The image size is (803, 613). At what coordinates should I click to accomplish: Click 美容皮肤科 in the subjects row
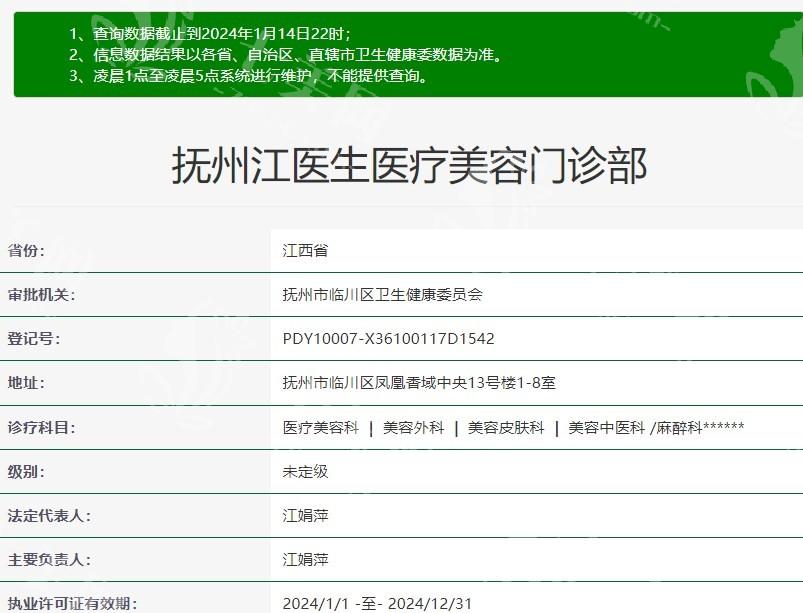(506, 428)
